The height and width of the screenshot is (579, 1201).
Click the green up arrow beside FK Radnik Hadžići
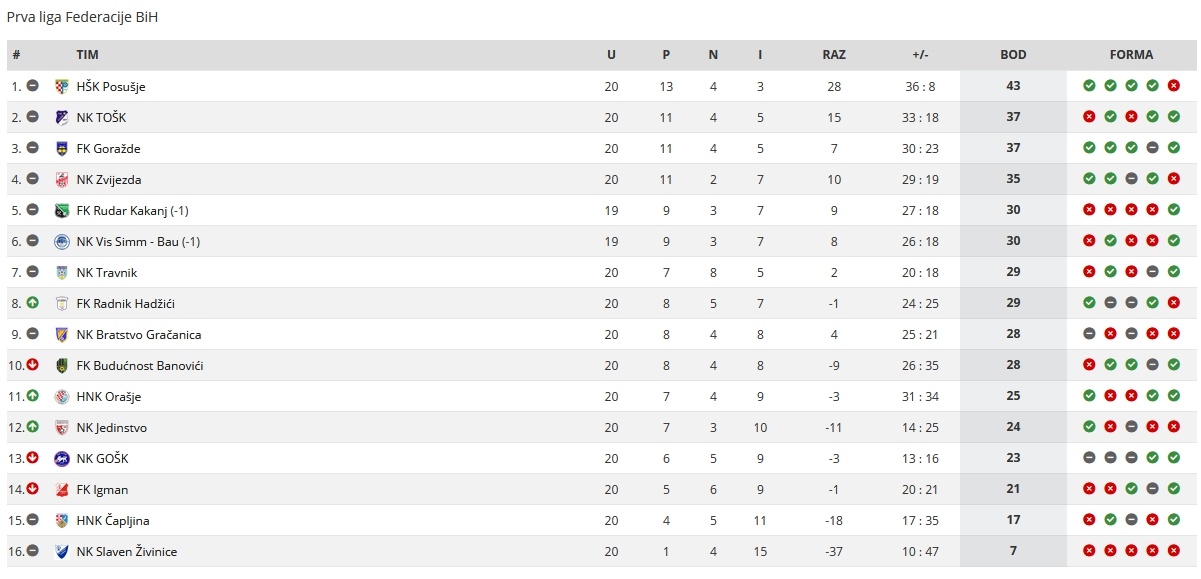(33, 303)
